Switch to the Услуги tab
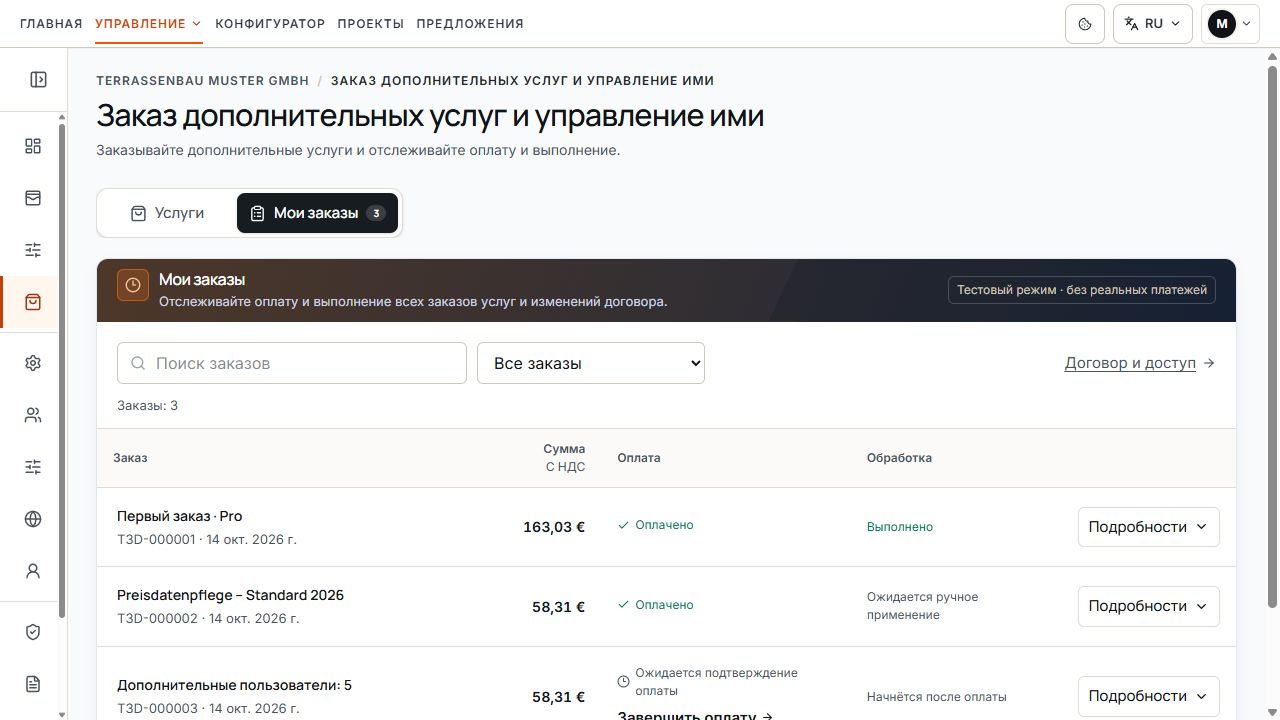Image resolution: width=1280 pixels, height=720 pixels. tap(167, 213)
